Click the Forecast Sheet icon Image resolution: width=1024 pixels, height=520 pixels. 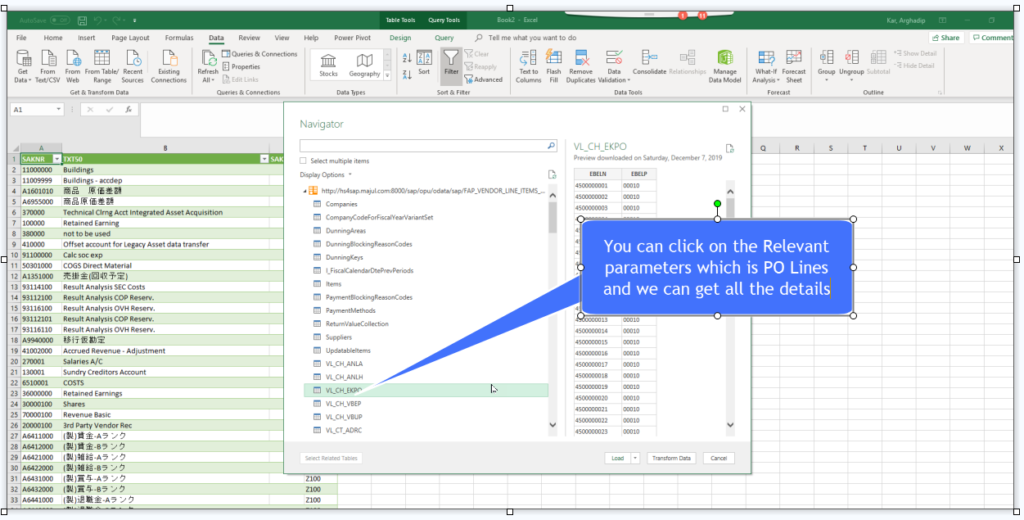(x=794, y=66)
